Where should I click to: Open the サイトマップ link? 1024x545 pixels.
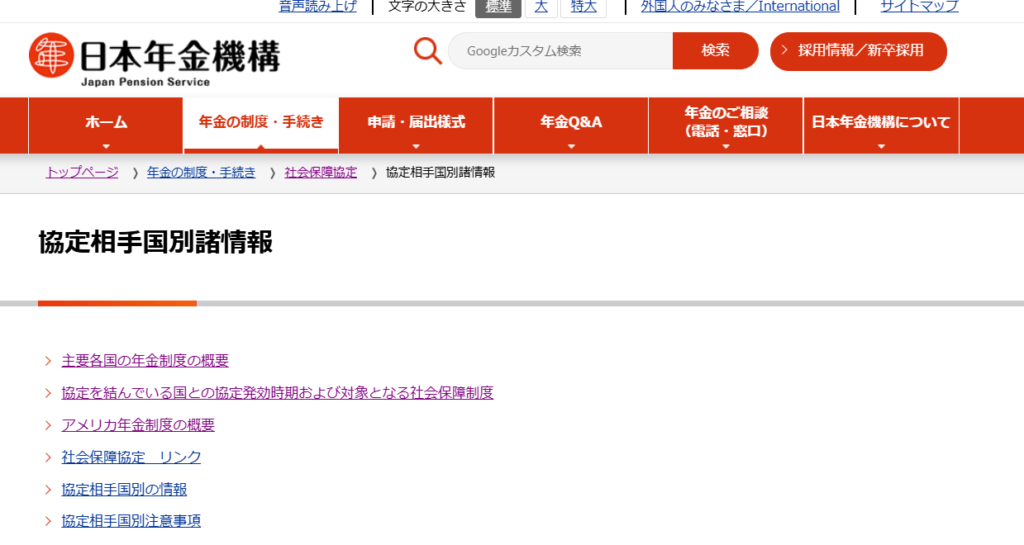tap(920, 7)
